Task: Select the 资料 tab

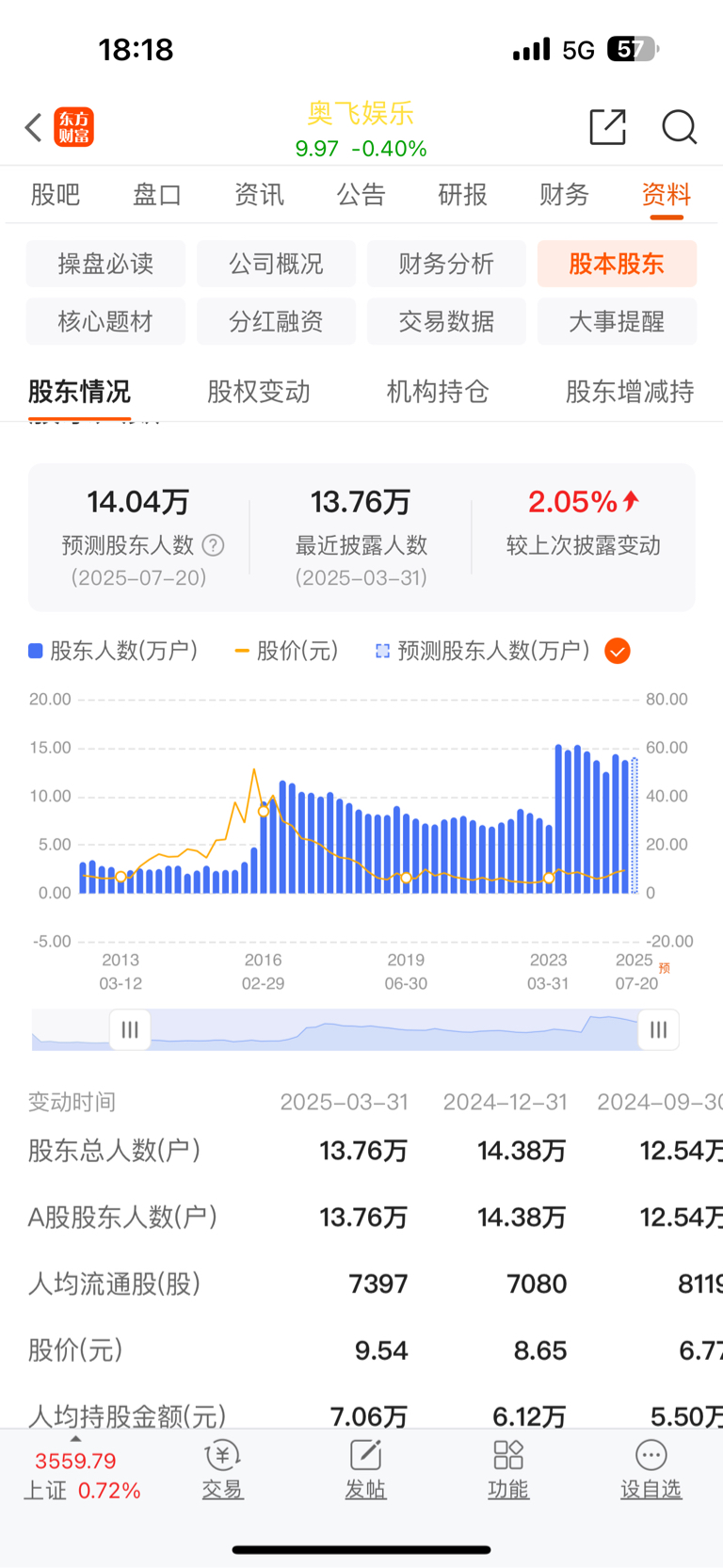Action: pos(667,195)
